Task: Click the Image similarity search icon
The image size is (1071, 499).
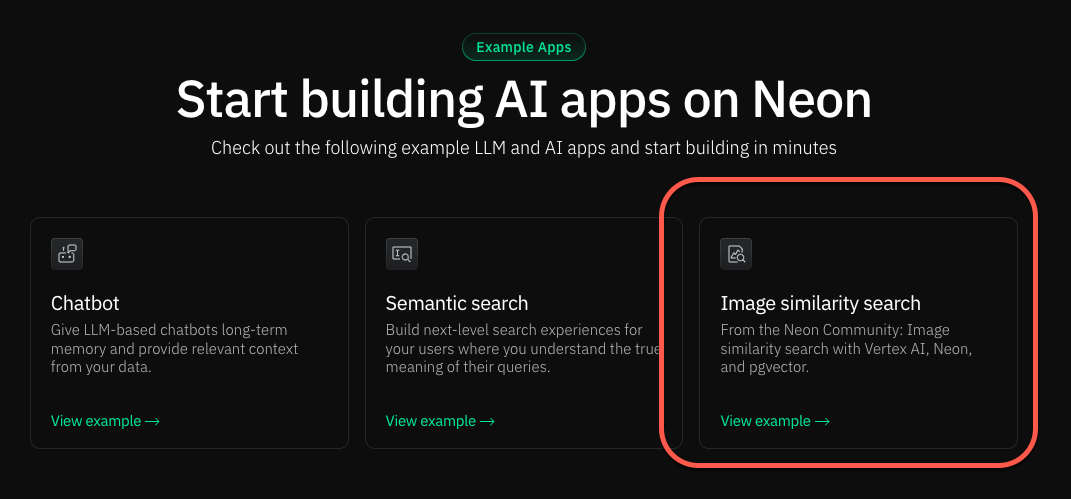Action: coord(736,254)
